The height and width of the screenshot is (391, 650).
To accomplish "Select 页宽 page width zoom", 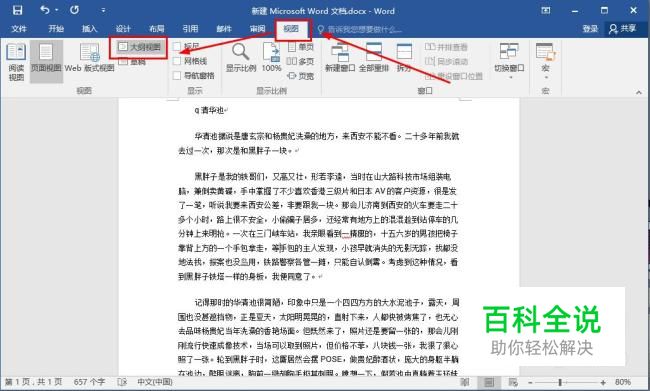I will (300, 76).
